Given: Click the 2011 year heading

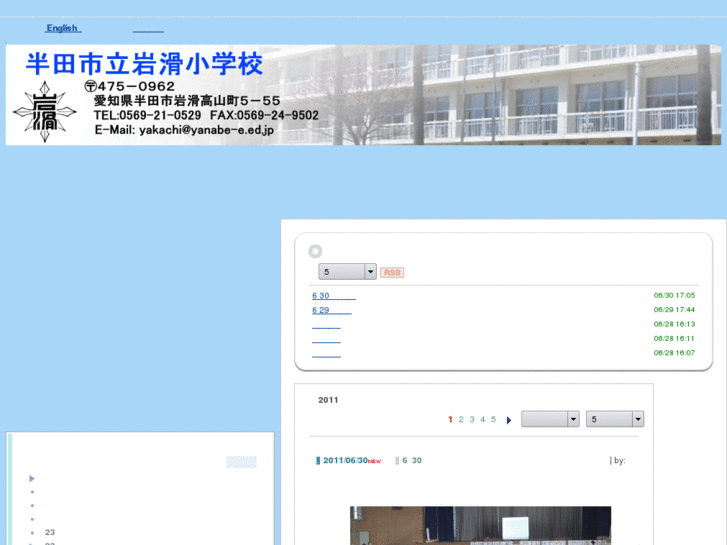Looking at the screenshot, I should point(328,400).
